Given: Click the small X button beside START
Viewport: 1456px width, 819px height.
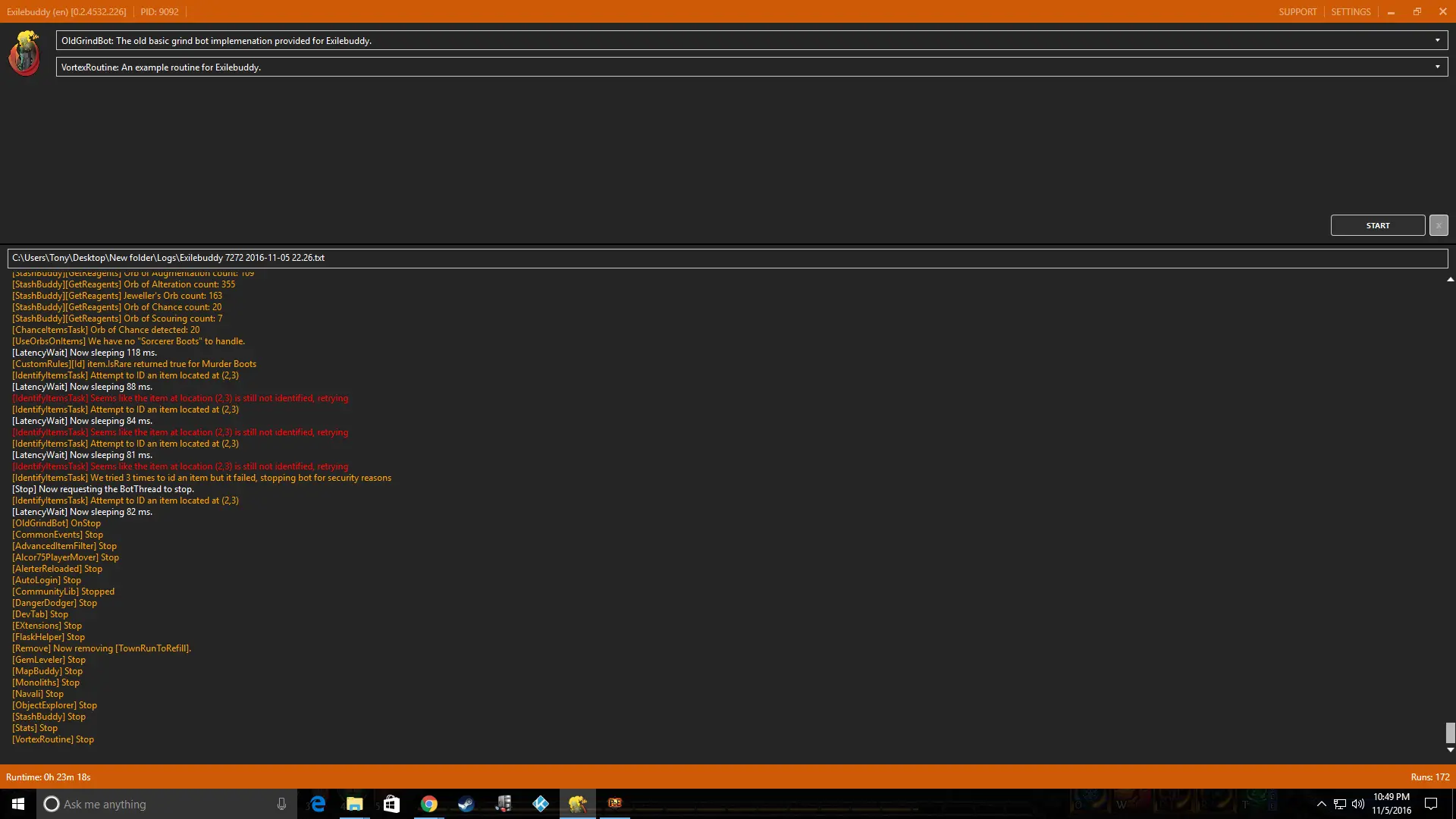Looking at the screenshot, I should pyautogui.click(x=1439, y=225).
